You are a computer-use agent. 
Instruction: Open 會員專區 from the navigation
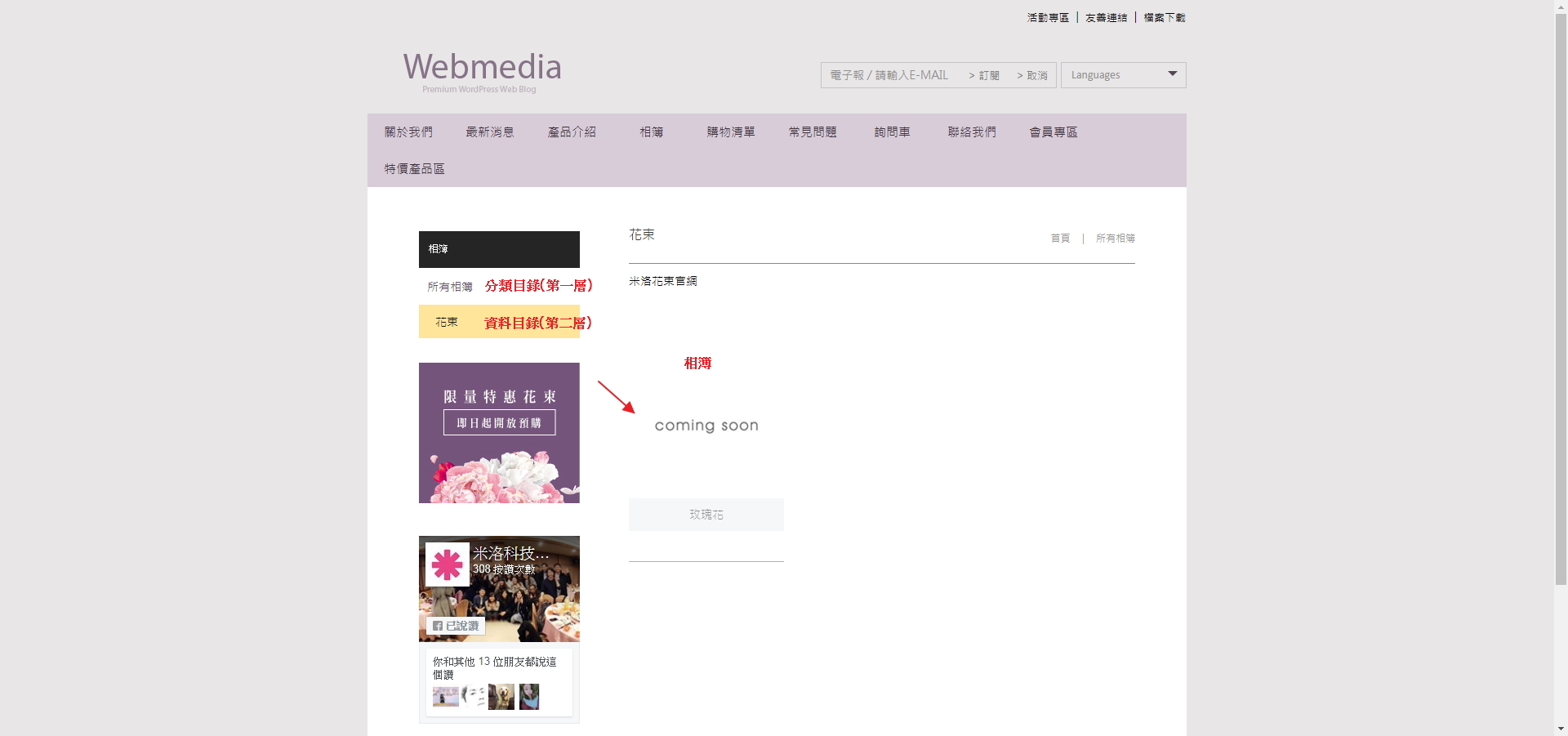[x=1053, y=132]
